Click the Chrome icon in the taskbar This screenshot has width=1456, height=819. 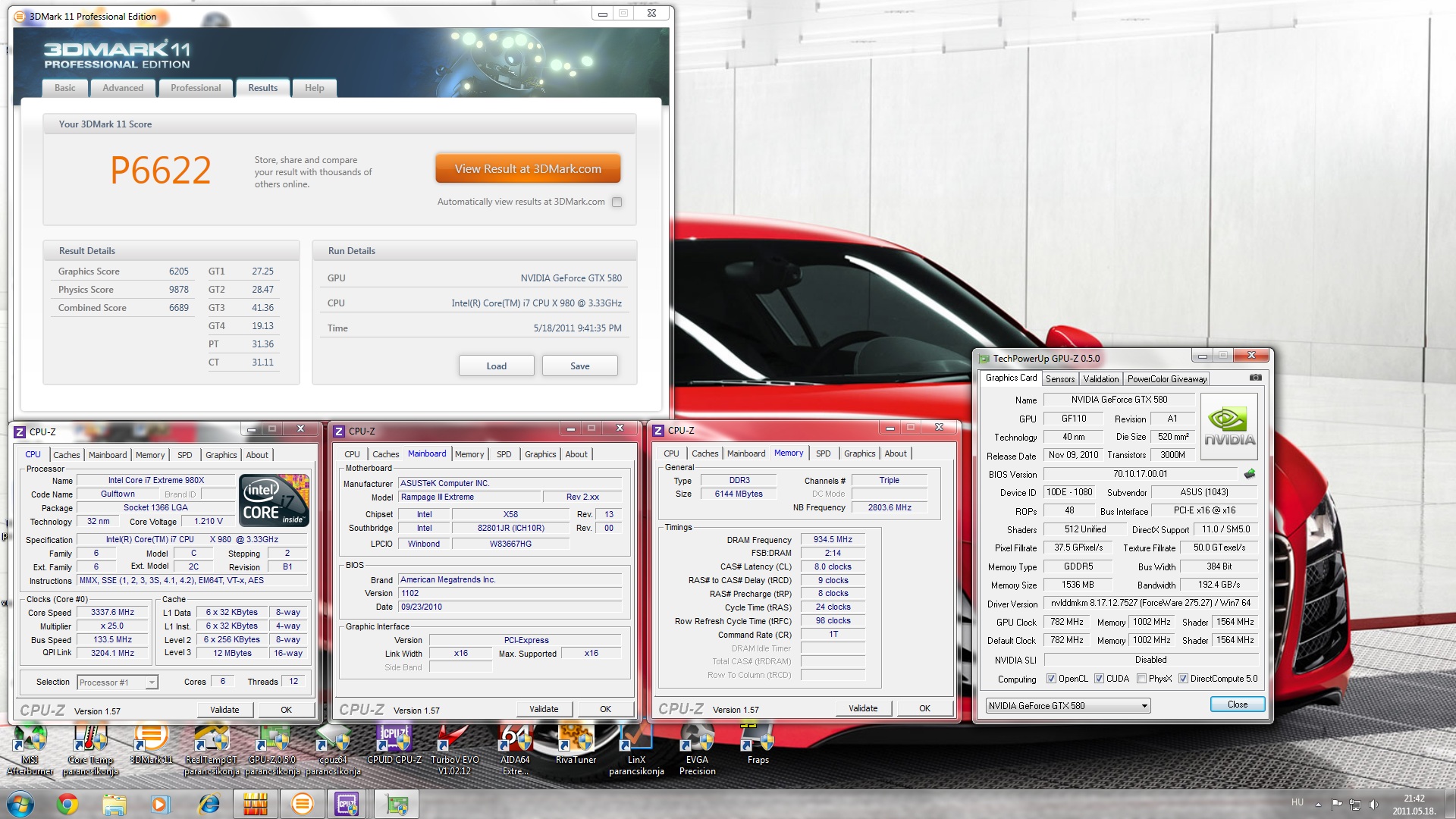pos(67,804)
